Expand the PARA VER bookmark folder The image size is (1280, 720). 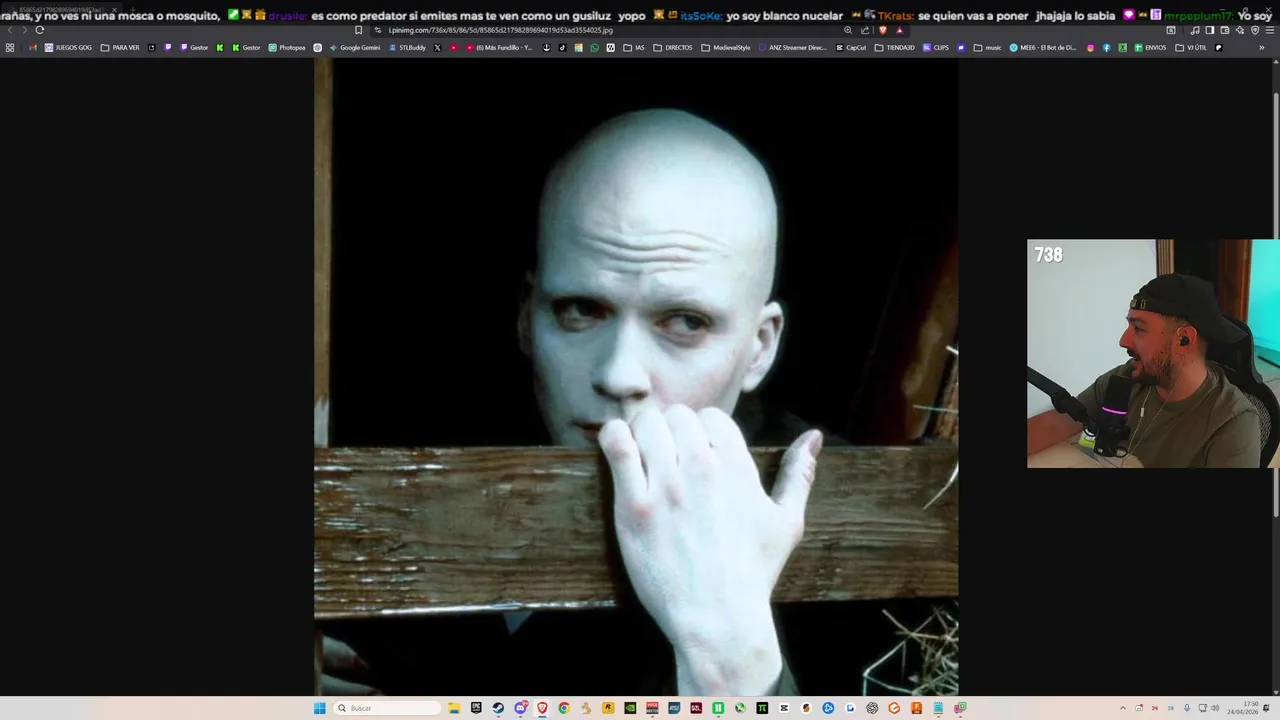pyautogui.click(x=120, y=47)
